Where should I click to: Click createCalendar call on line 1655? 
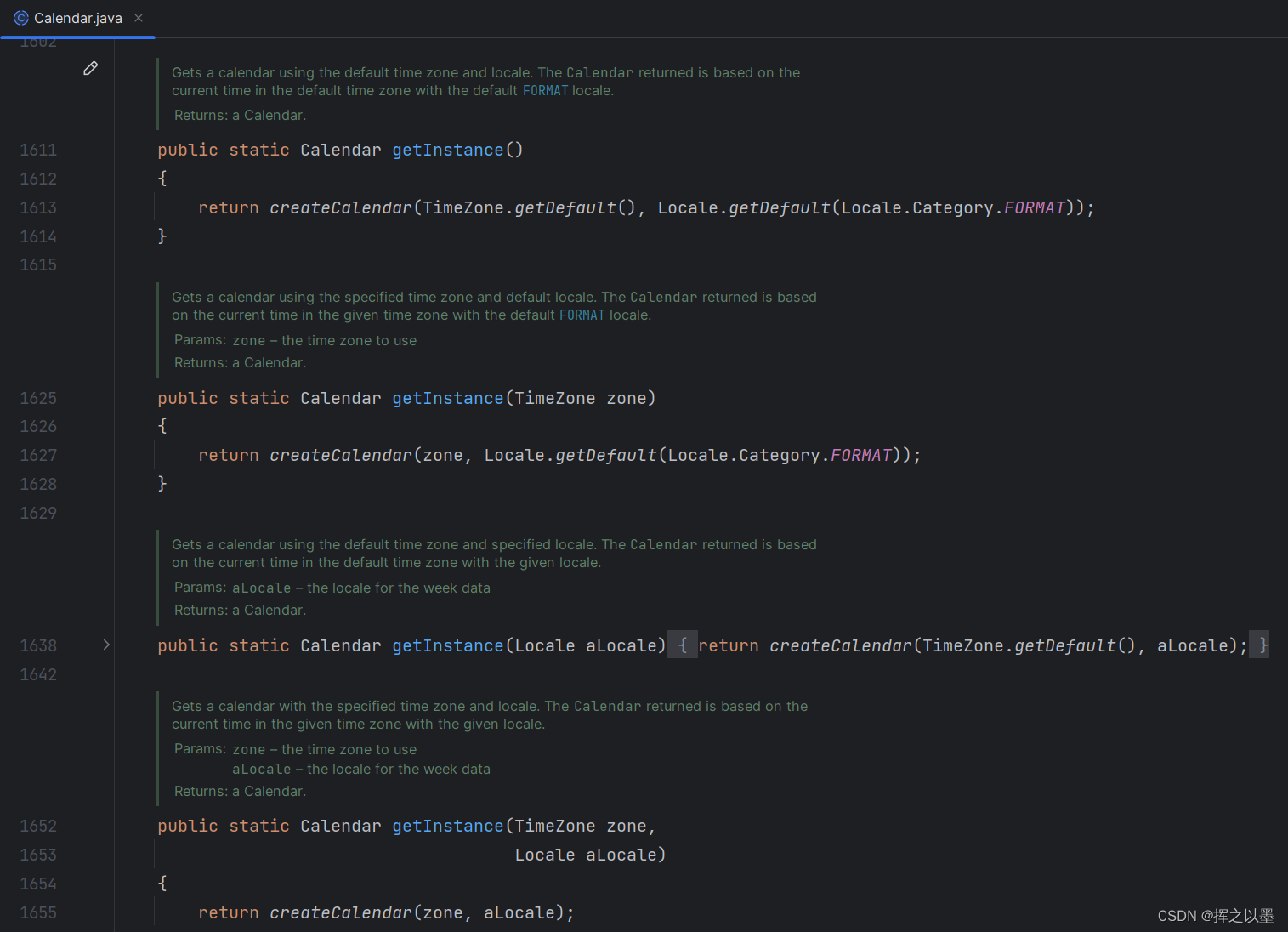341,913
